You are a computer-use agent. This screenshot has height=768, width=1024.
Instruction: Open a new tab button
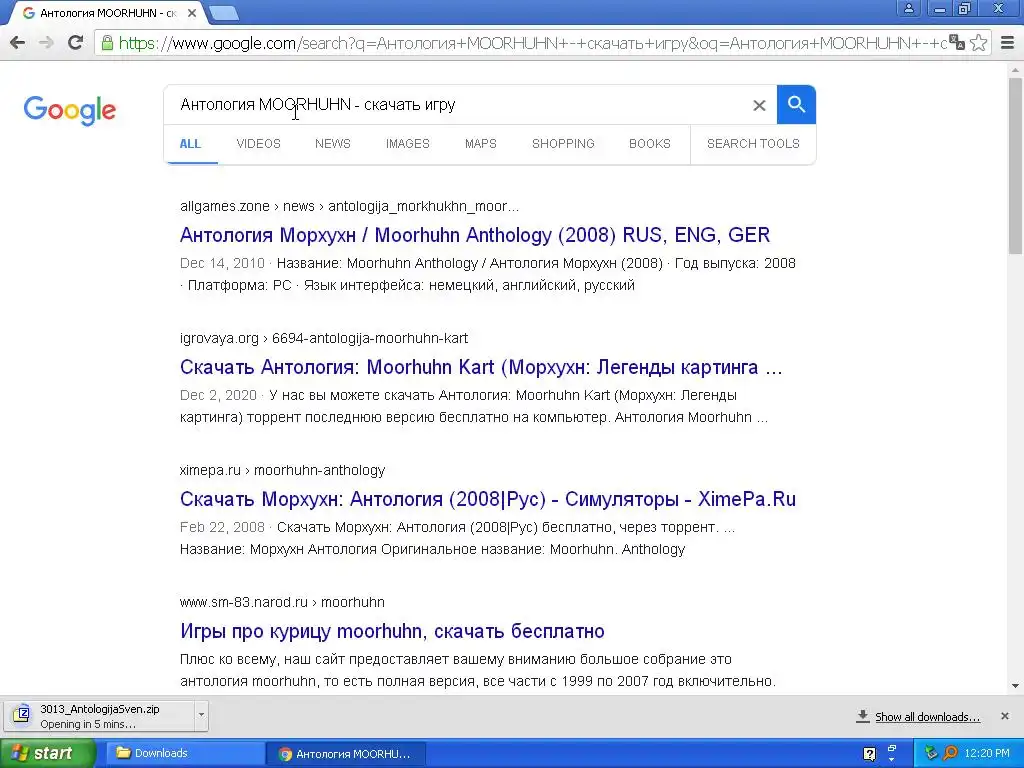coord(224,12)
